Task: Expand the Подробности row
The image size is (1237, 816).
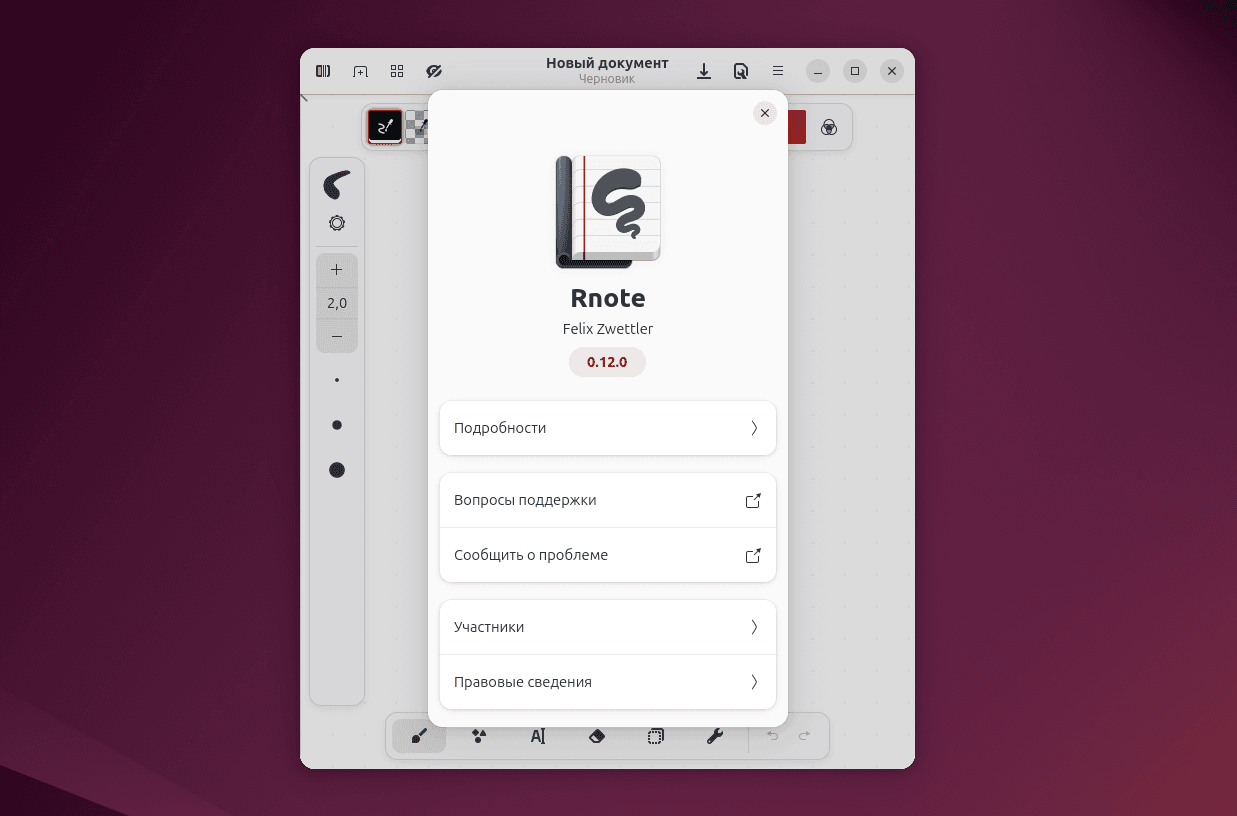Action: point(608,428)
